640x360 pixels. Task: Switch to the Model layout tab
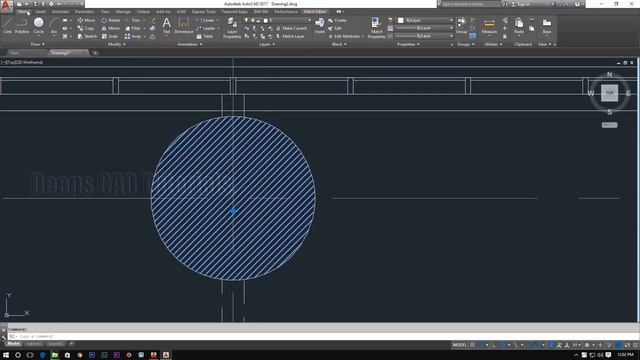coord(13,344)
